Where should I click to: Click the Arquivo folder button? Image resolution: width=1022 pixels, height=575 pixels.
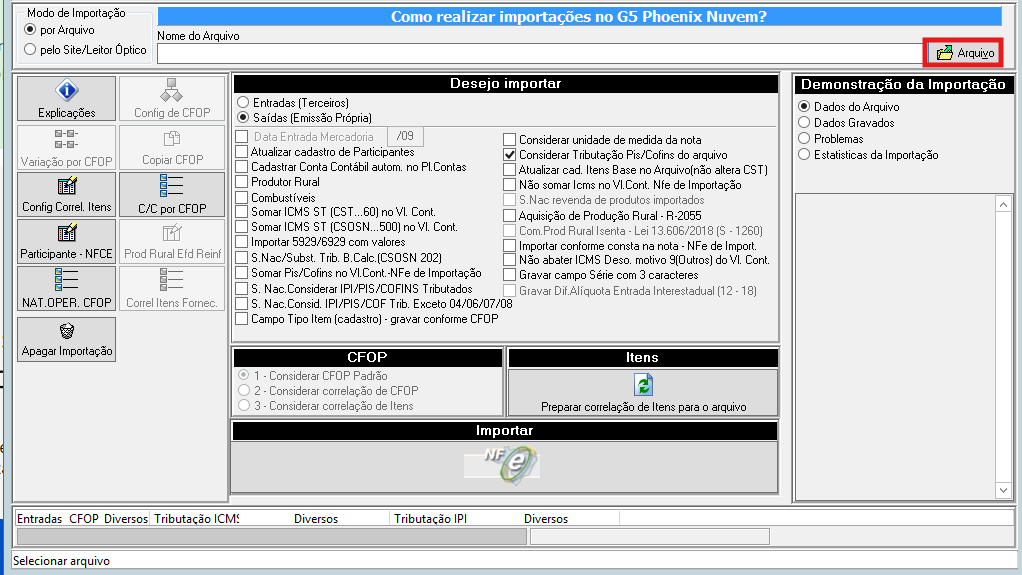964,52
